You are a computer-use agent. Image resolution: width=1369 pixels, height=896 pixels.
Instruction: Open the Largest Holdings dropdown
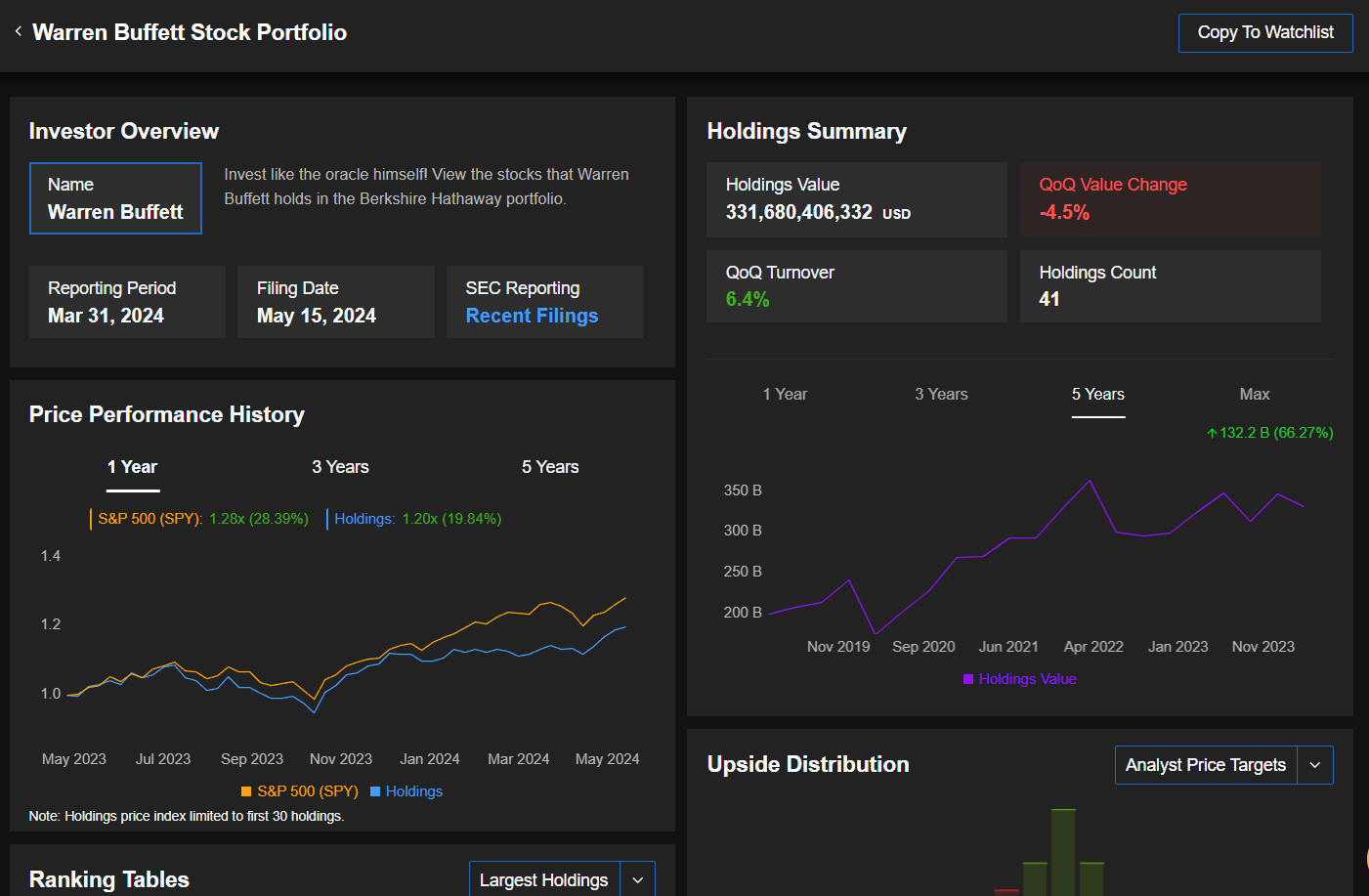[x=544, y=879]
